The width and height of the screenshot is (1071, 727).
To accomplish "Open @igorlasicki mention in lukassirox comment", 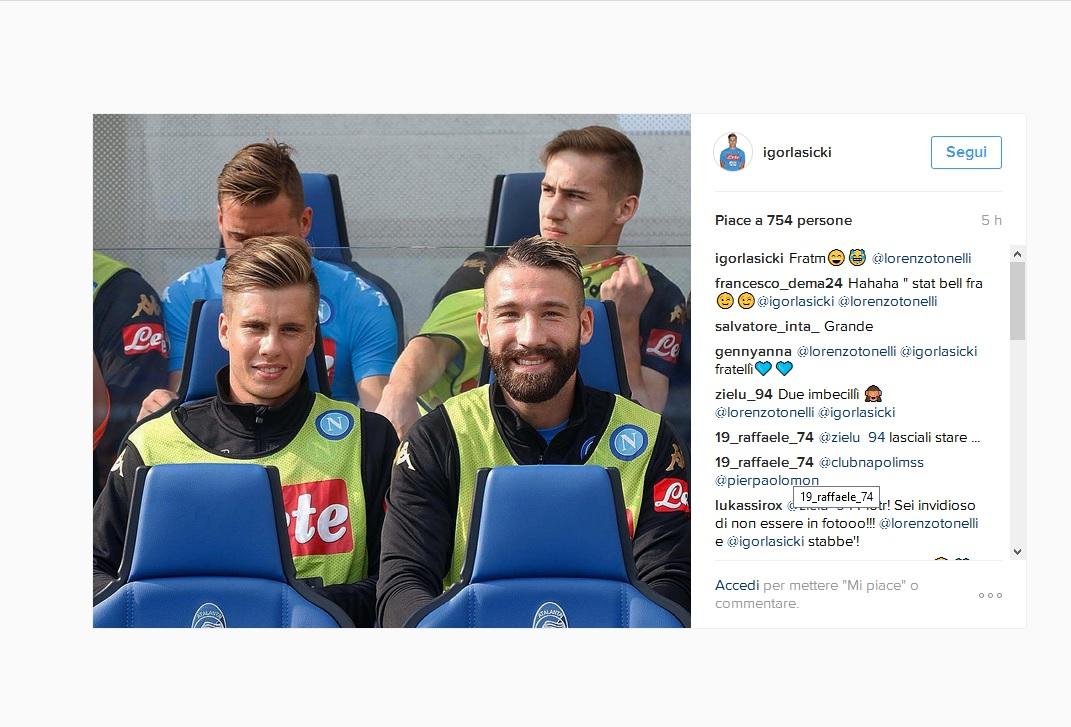I will tap(766, 542).
